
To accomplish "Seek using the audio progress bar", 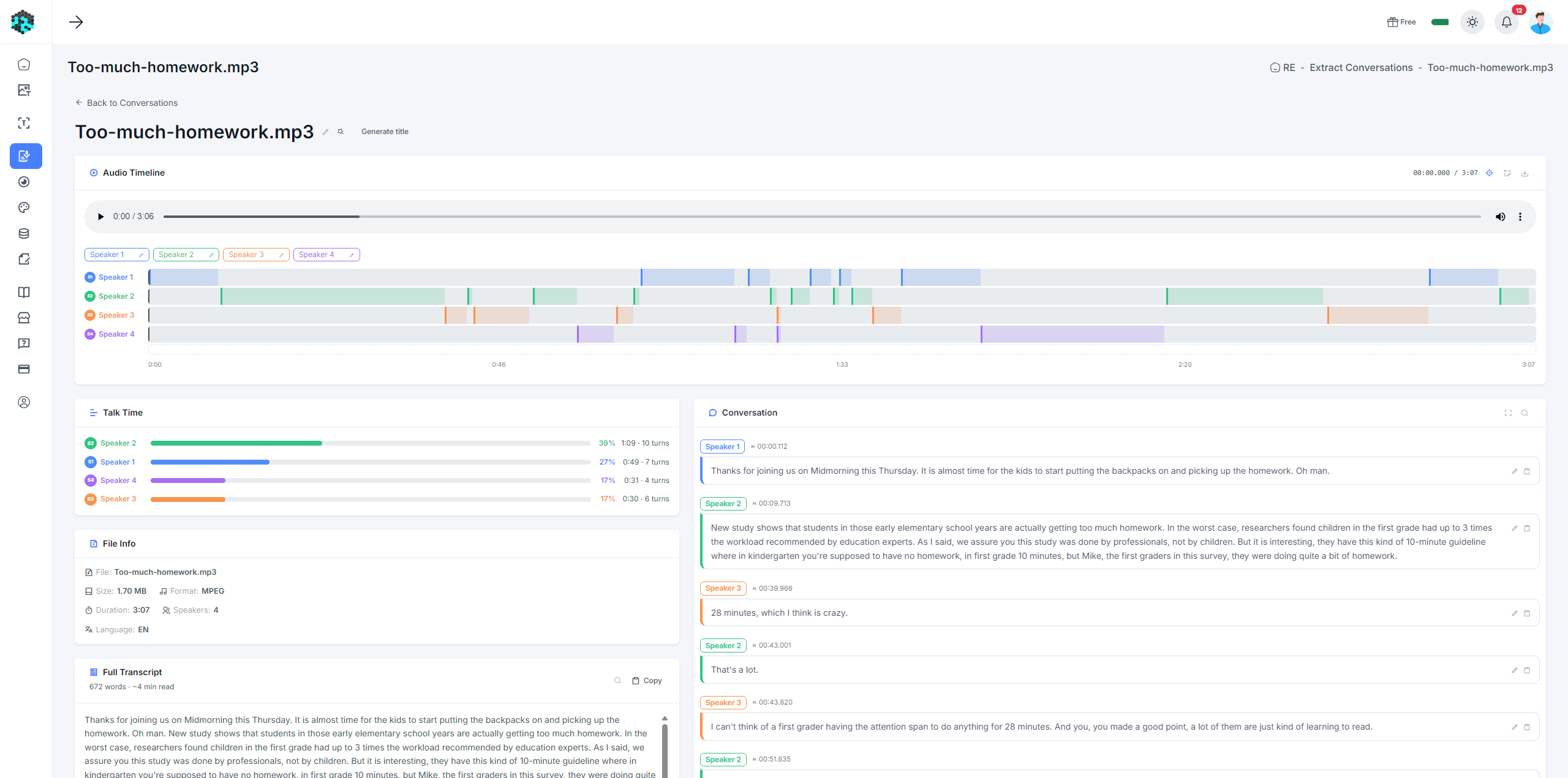I will [x=822, y=217].
